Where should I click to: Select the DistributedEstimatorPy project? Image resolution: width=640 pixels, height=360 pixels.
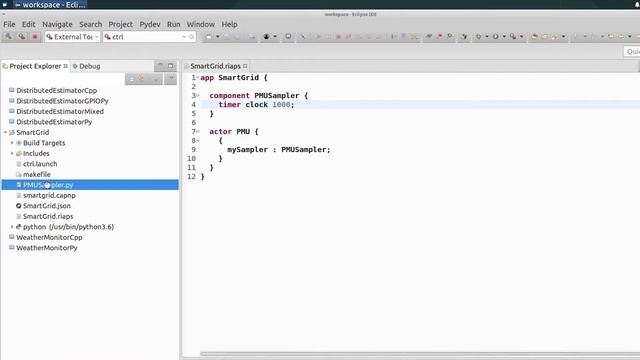coord(54,122)
